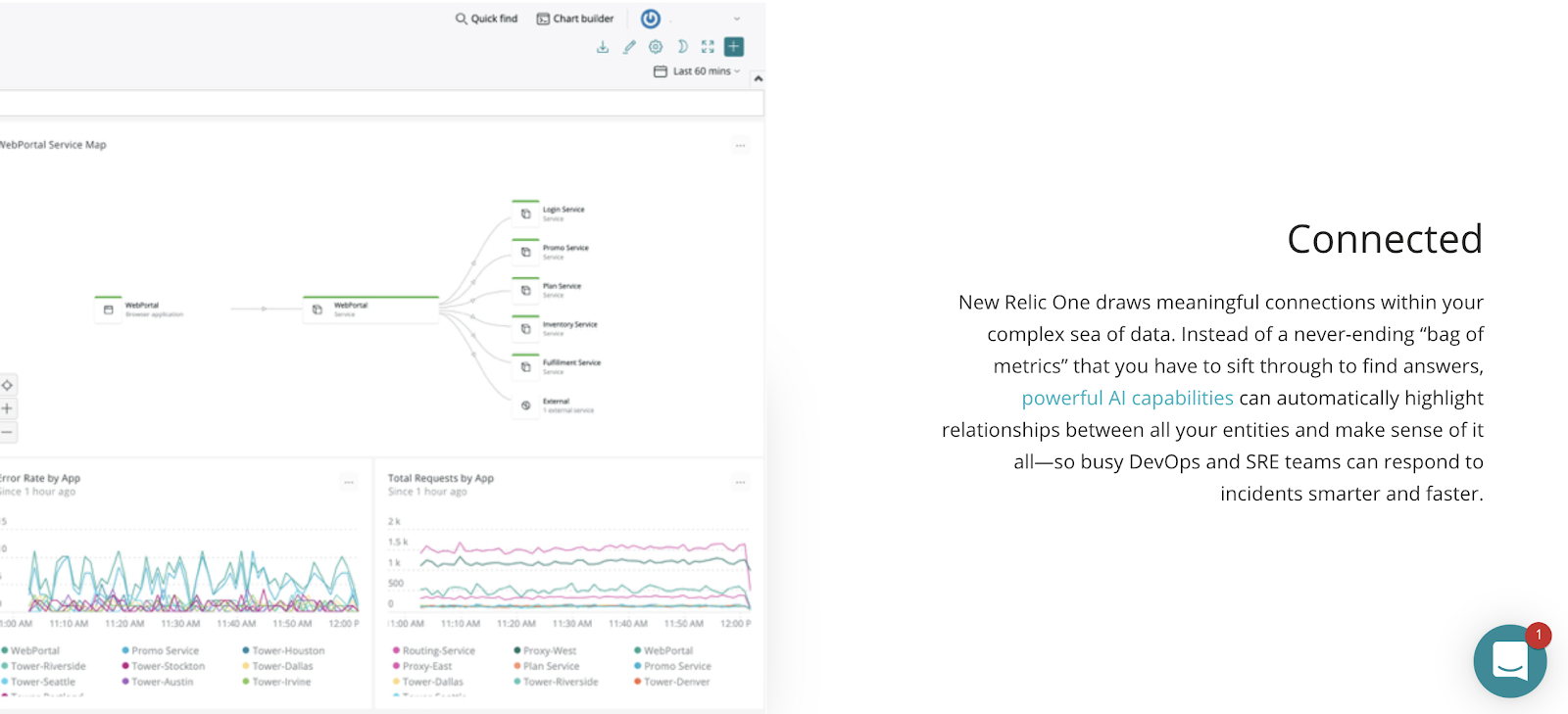Select the Inventory Service node icon

click(x=526, y=328)
